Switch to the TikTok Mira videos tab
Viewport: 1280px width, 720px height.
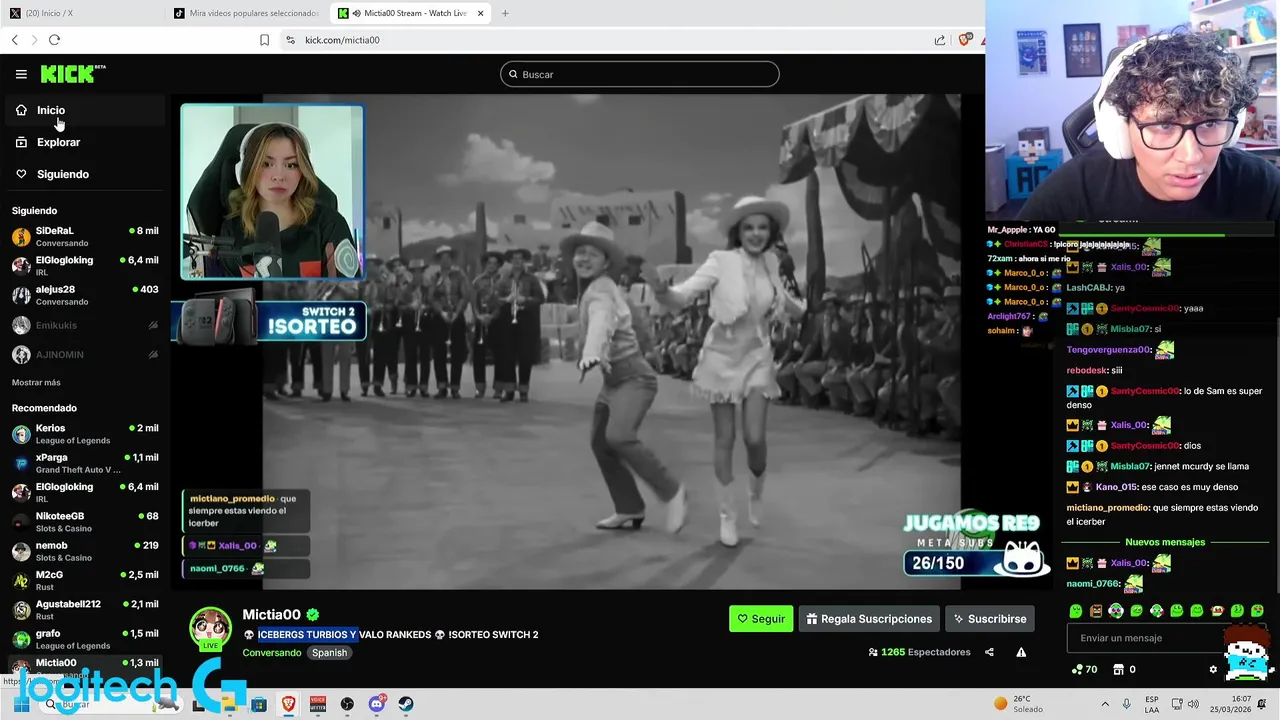tap(247, 13)
